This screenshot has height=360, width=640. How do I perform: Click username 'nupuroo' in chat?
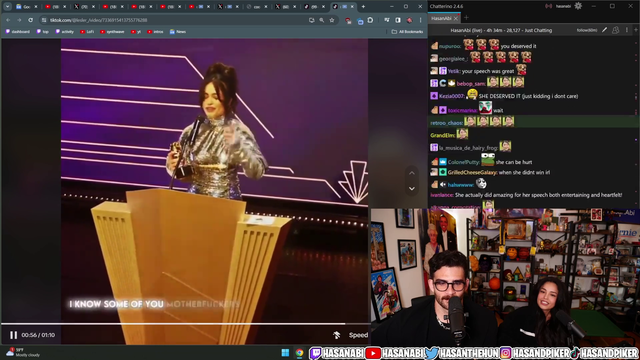450,46
